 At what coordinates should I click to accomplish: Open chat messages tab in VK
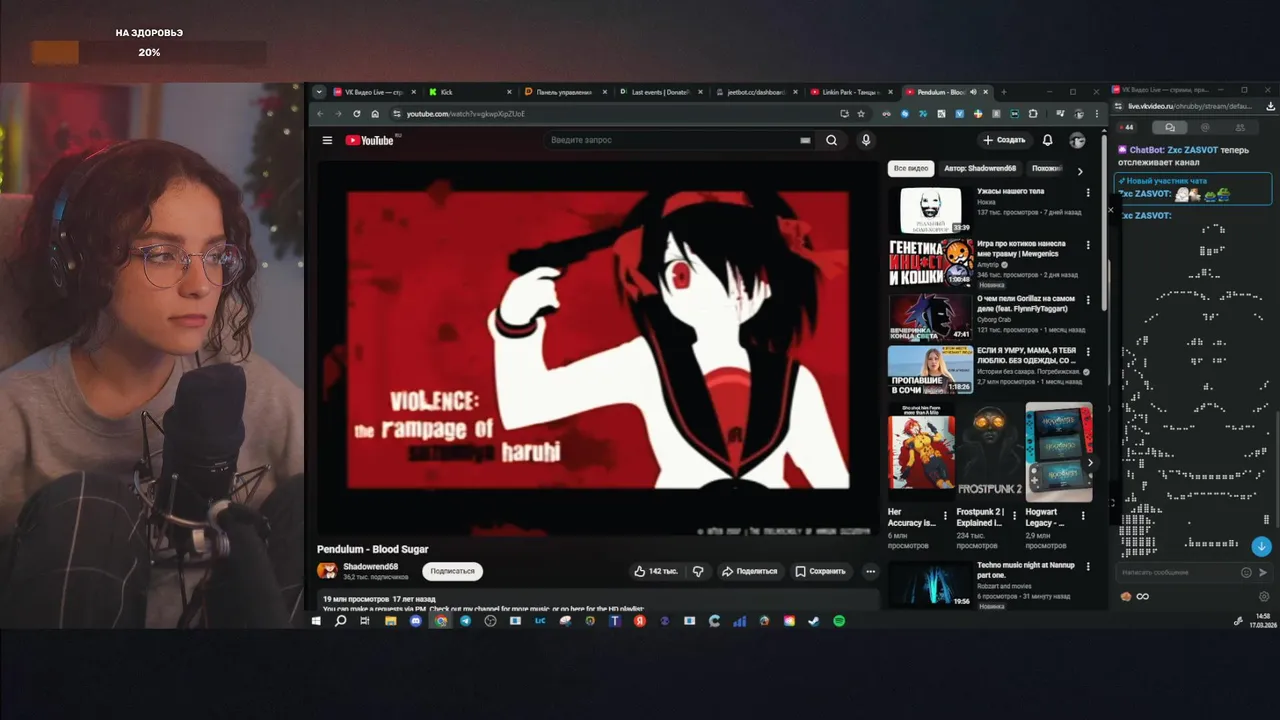pos(1169,127)
